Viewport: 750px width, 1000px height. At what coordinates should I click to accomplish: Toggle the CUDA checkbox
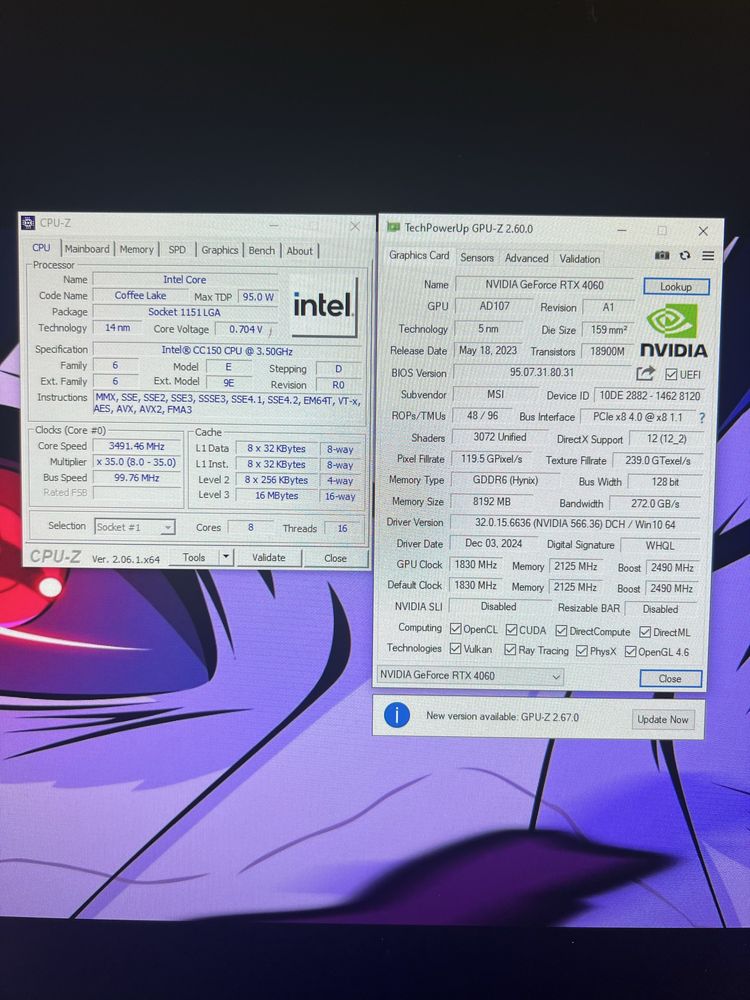[x=511, y=630]
